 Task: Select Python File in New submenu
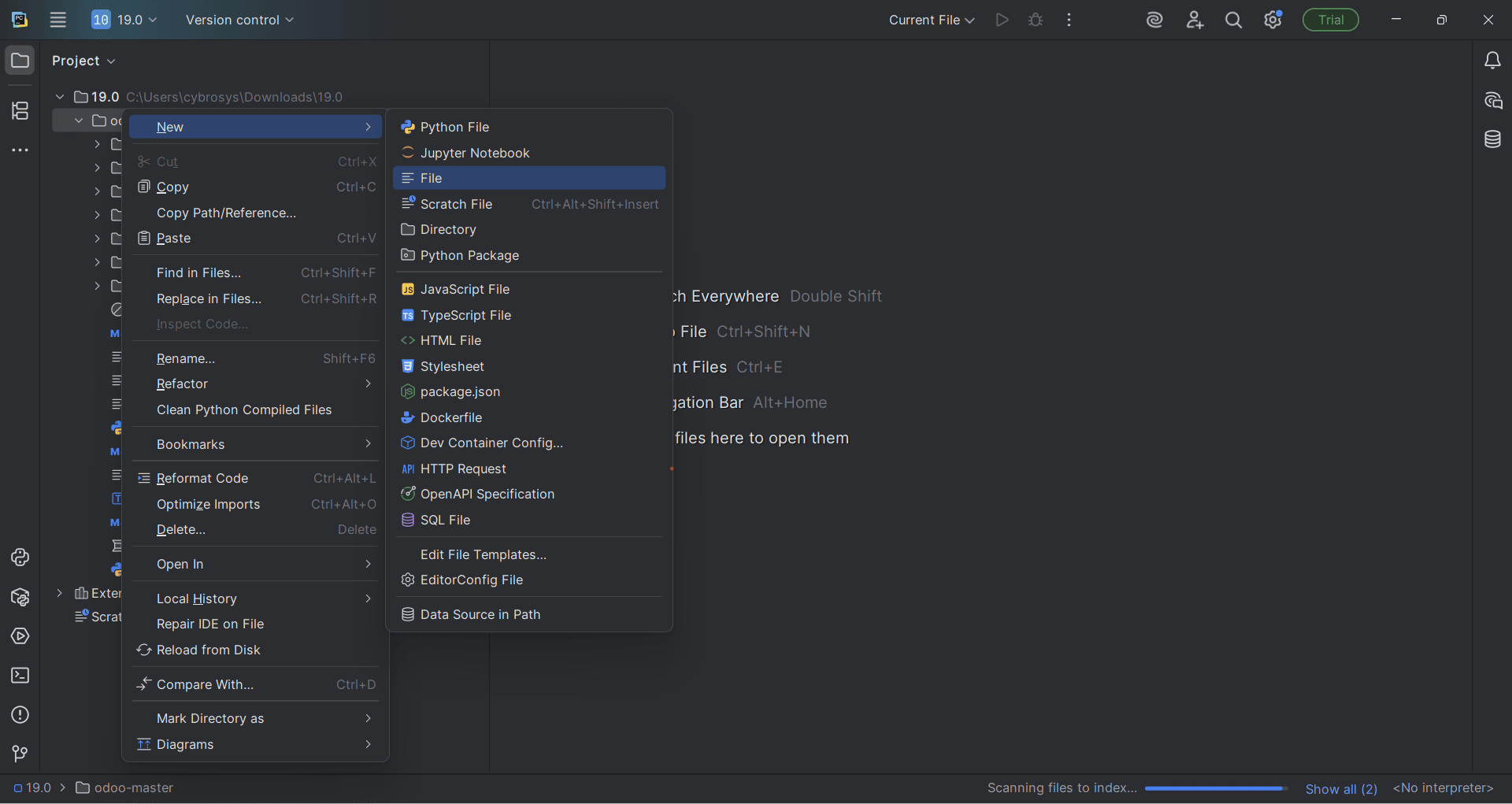(x=529, y=127)
